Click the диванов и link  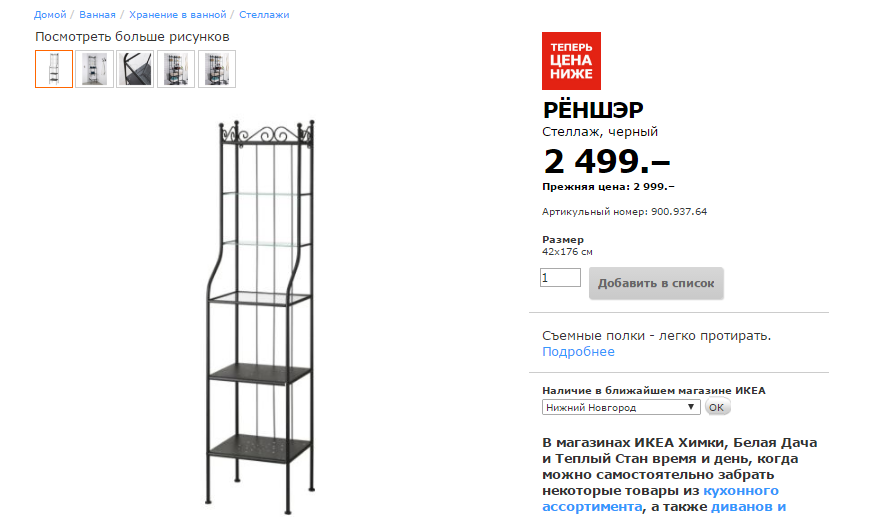pos(748,507)
